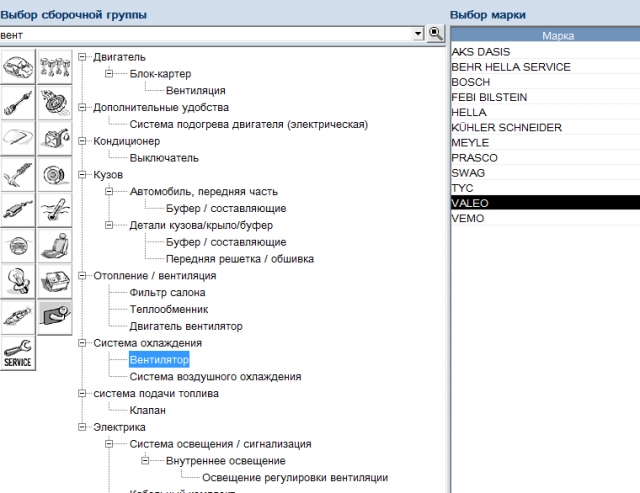Select the 'Фильтр салона' item
Image resolution: width=640 pixels, height=493 pixels.
coord(167,293)
